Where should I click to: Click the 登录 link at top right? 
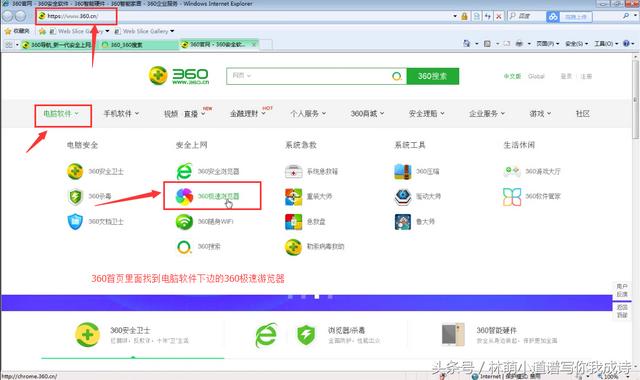566,76
